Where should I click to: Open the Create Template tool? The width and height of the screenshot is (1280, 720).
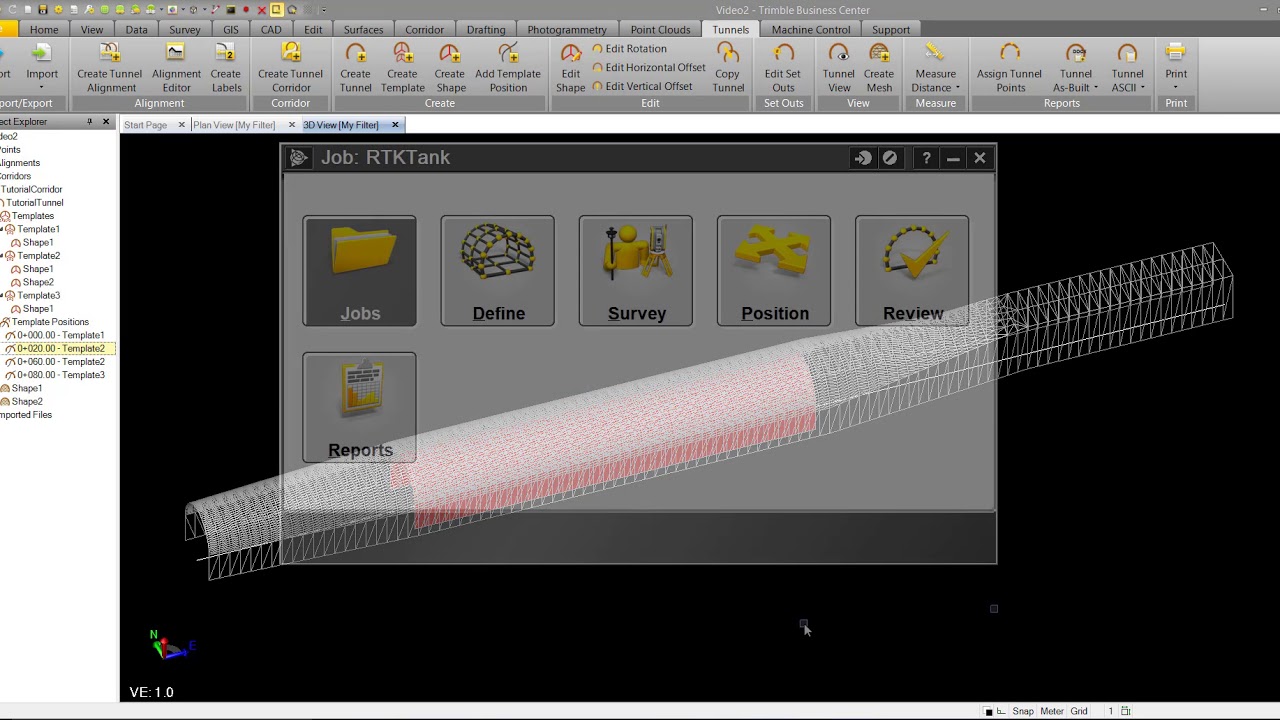(402, 68)
